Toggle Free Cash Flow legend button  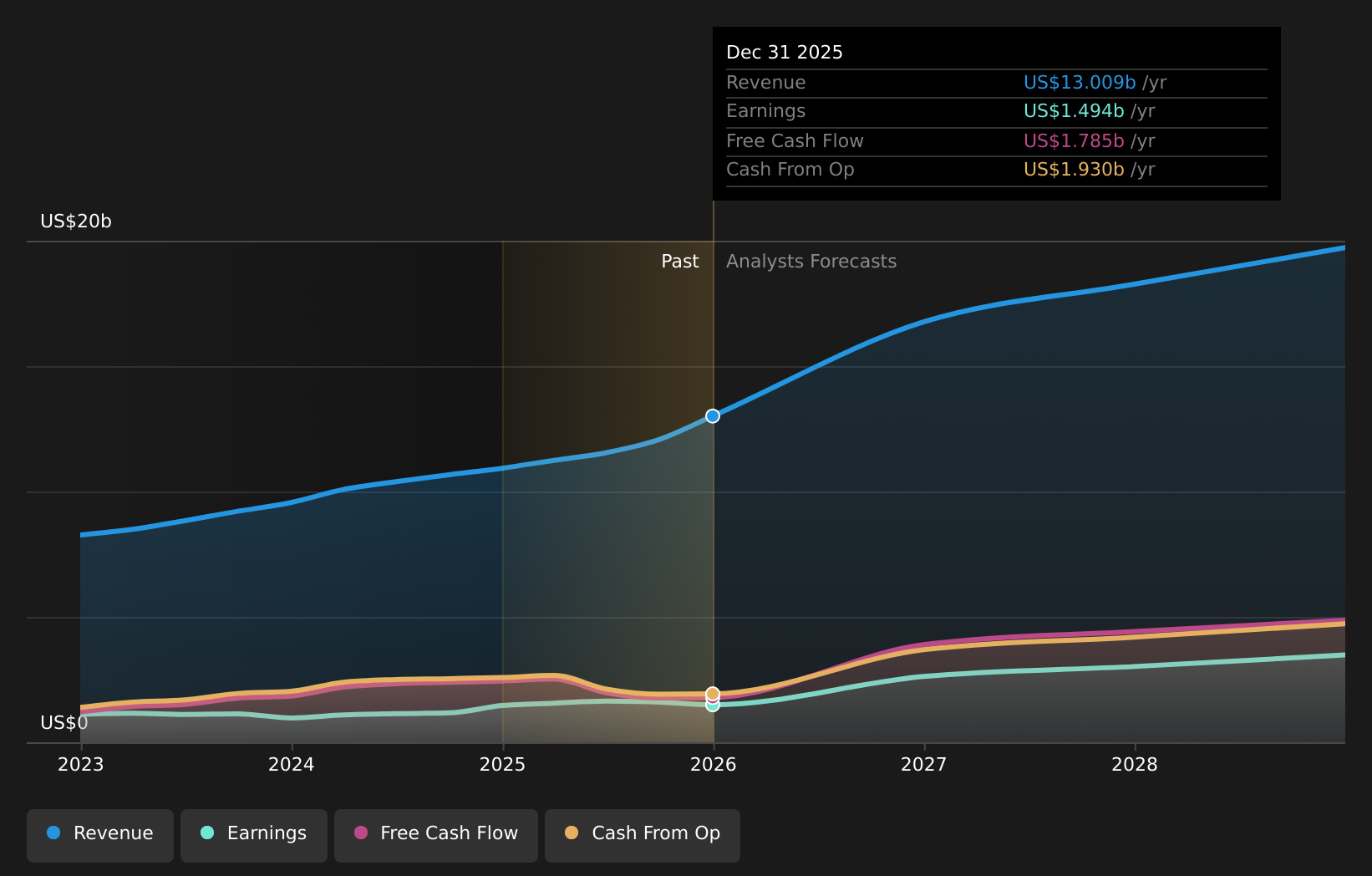[x=436, y=834]
